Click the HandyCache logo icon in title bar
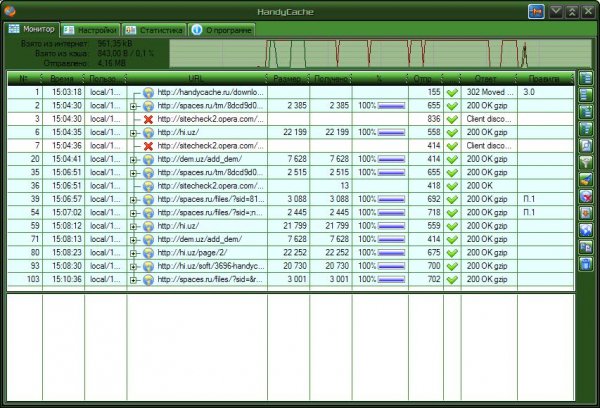Screen dimensions: 600x408 click(10, 11)
